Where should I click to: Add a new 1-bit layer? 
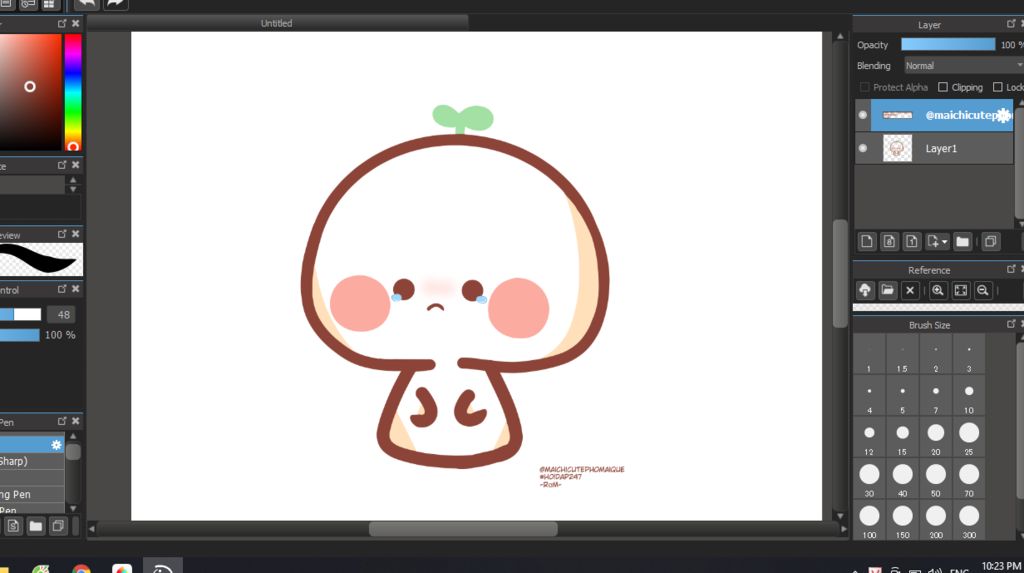[912, 242]
